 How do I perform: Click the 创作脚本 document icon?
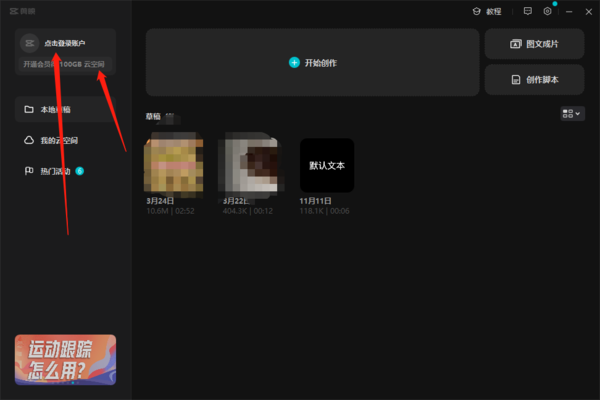pyautogui.click(x=516, y=80)
